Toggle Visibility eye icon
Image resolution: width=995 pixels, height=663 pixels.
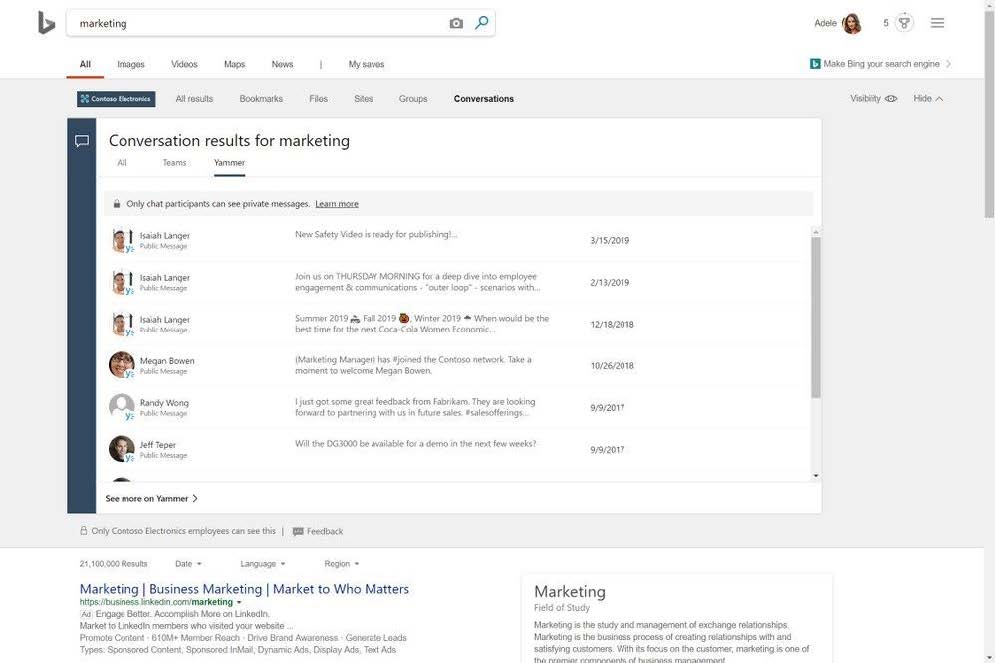tap(891, 98)
